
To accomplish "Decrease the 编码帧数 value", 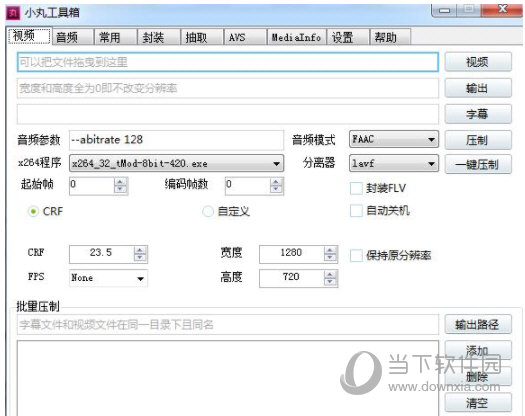I will coord(276,189).
